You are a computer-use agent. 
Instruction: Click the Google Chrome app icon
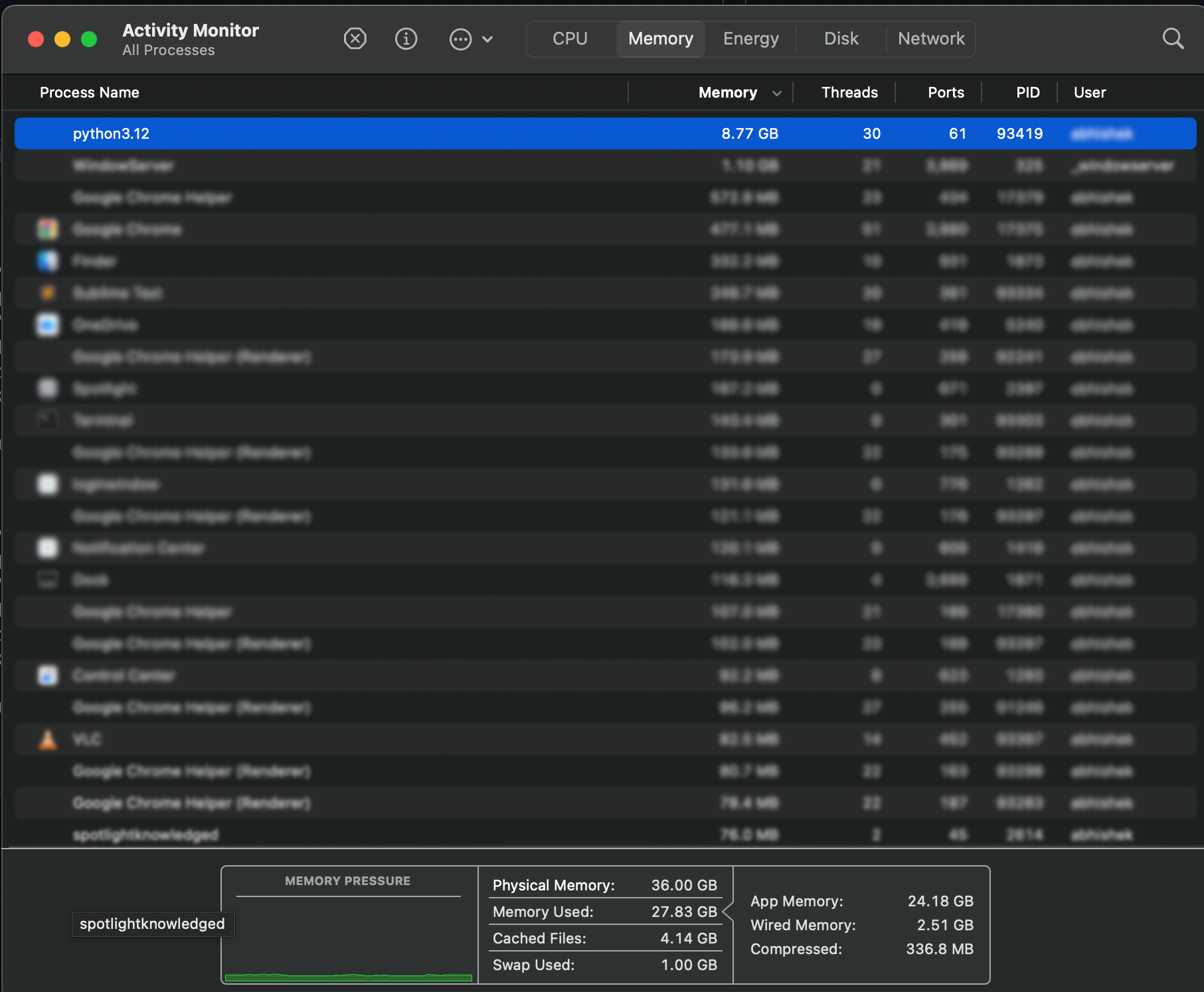(48, 229)
